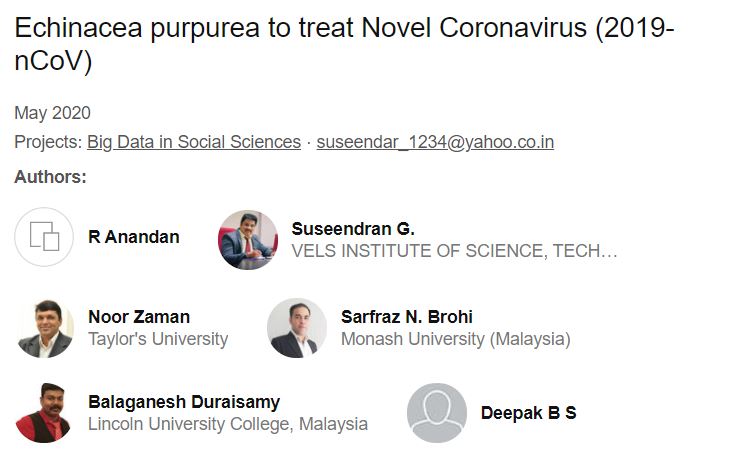
Task: Click Balaganesh Duraisamy's name
Action: click(184, 402)
